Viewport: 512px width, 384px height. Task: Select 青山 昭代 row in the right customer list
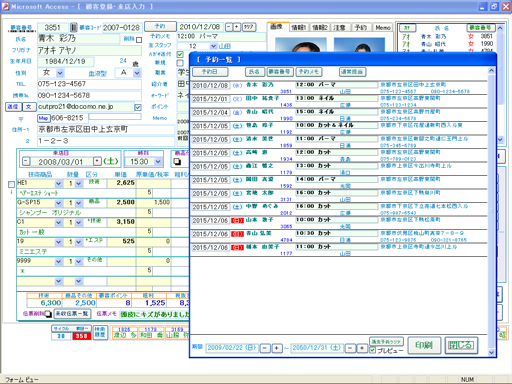[447, 44]
